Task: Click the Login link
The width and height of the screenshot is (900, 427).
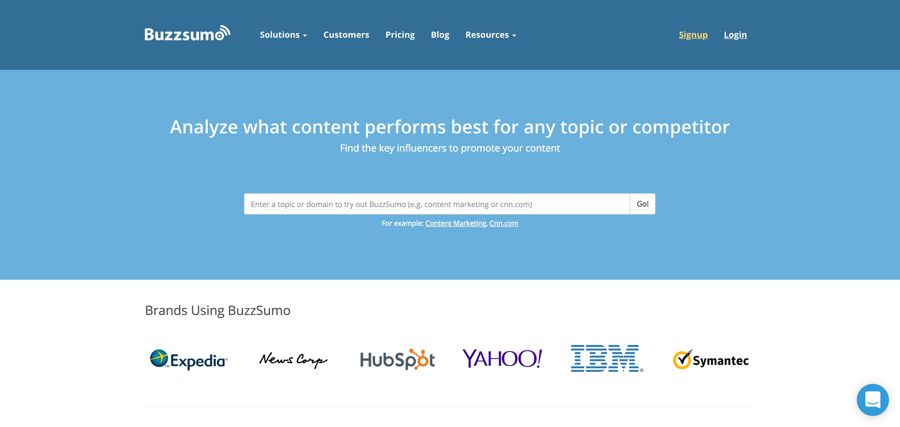Action: pyautogui.click(x=735, y=35)
